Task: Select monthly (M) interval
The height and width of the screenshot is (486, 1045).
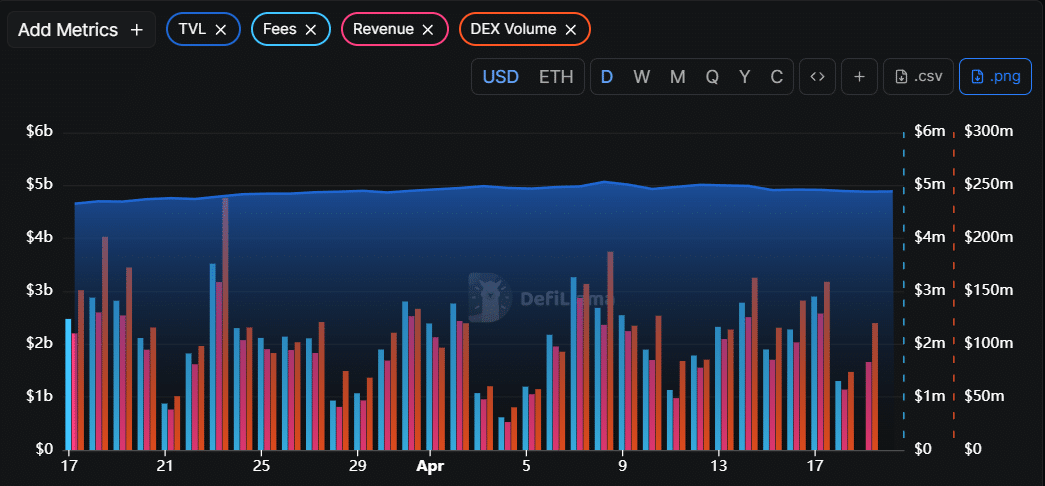Action: [x=677, y=77]
